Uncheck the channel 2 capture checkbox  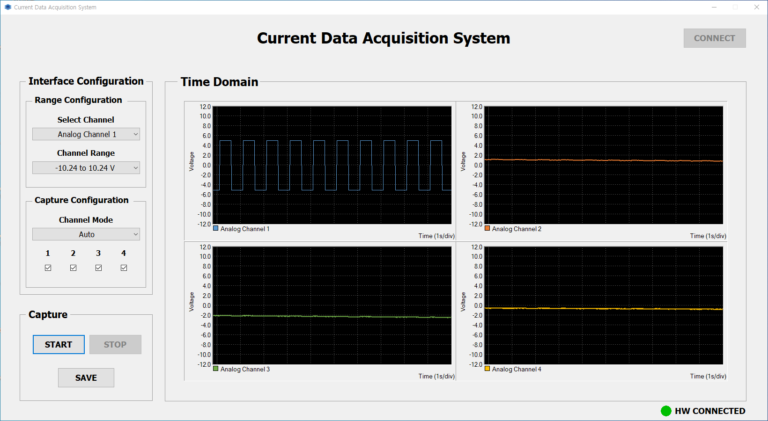tap(73, 268)
